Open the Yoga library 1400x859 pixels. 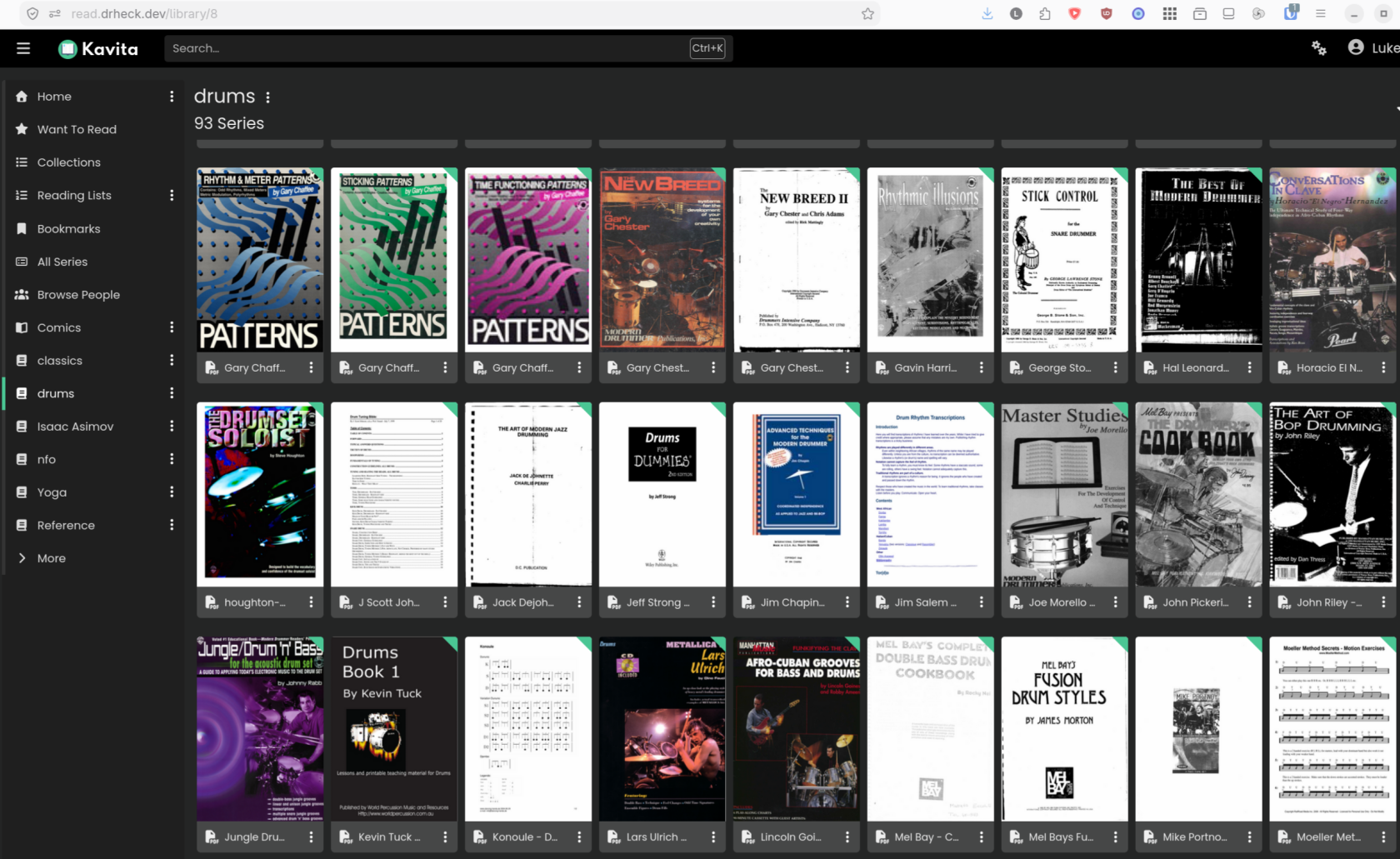click(52, 492)
